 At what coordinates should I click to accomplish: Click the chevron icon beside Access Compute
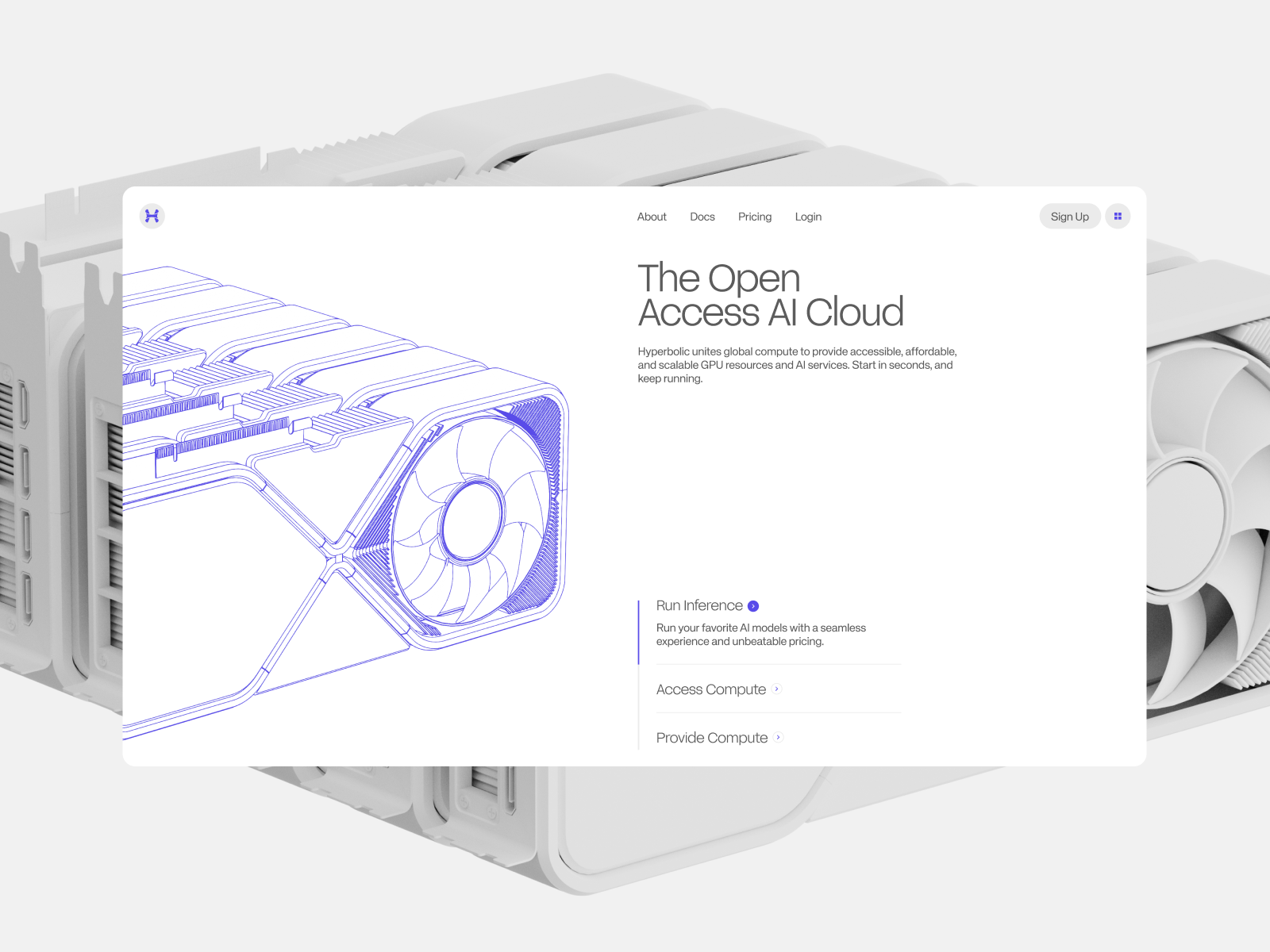click(x=776, y=689)
